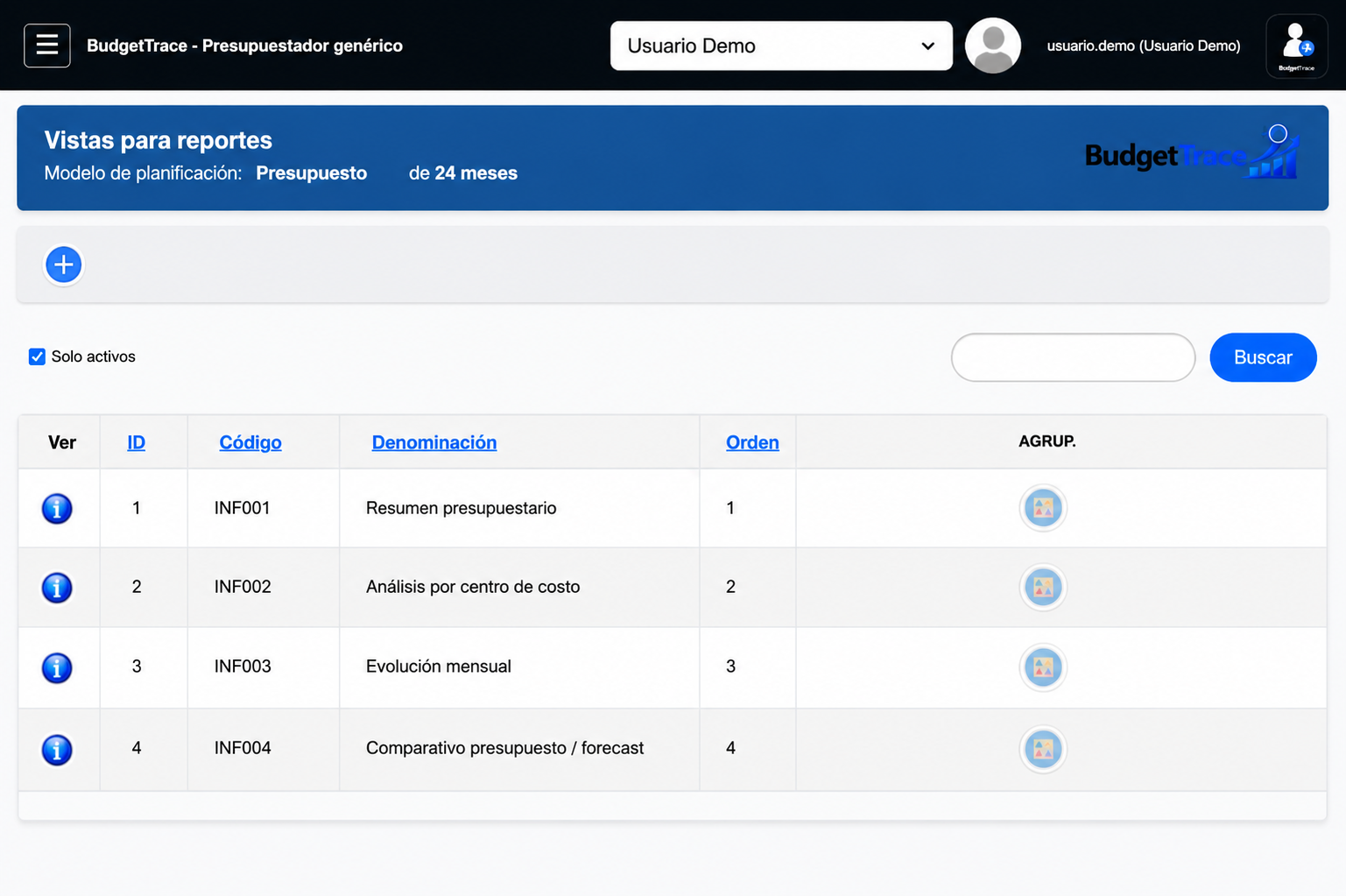View info for Comparativo presupuesto / forecast
1346x896 pixels.
pyautogui.click(x=57, y=750)
